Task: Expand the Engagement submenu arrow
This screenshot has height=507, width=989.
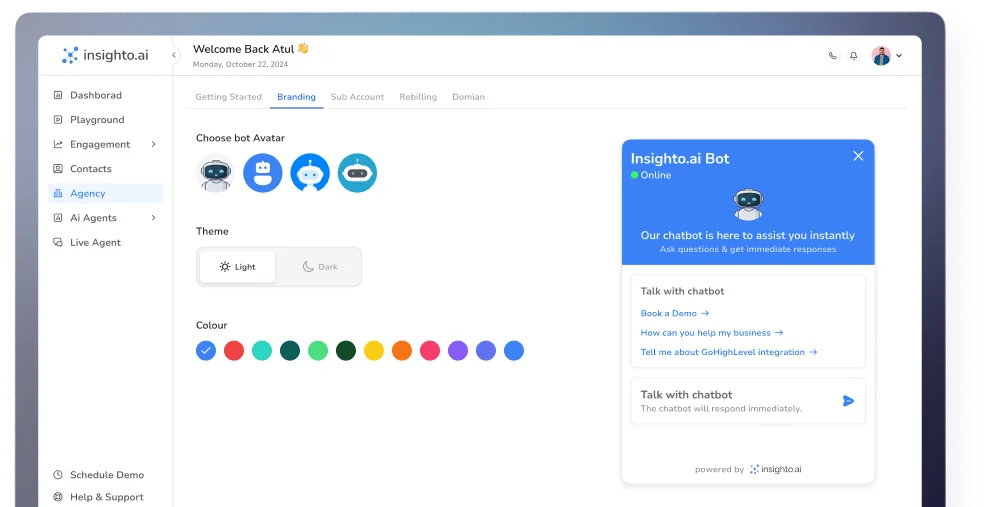Action: (x=153, y=144)
